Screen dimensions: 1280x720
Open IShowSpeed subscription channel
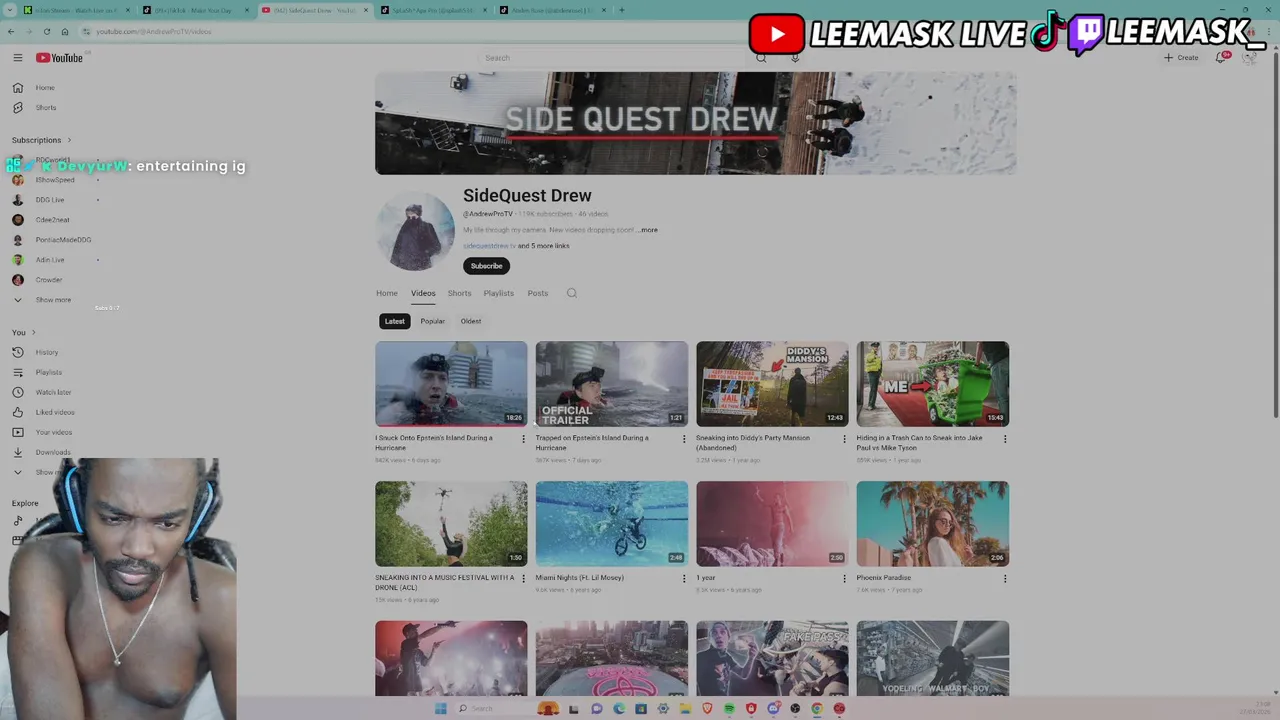tap(54, 180)
